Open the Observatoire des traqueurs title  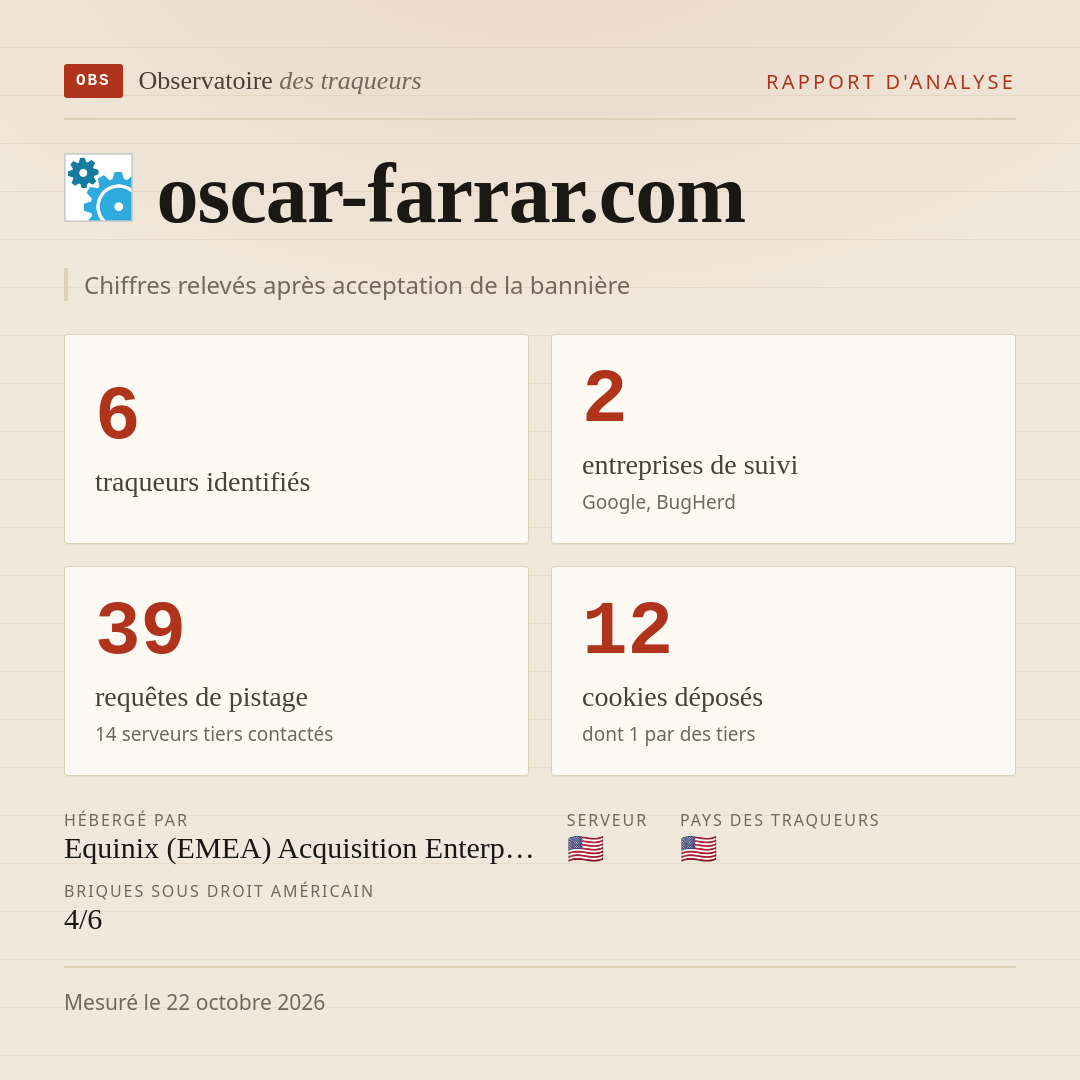pyautogui.click(x=280, y=81)
